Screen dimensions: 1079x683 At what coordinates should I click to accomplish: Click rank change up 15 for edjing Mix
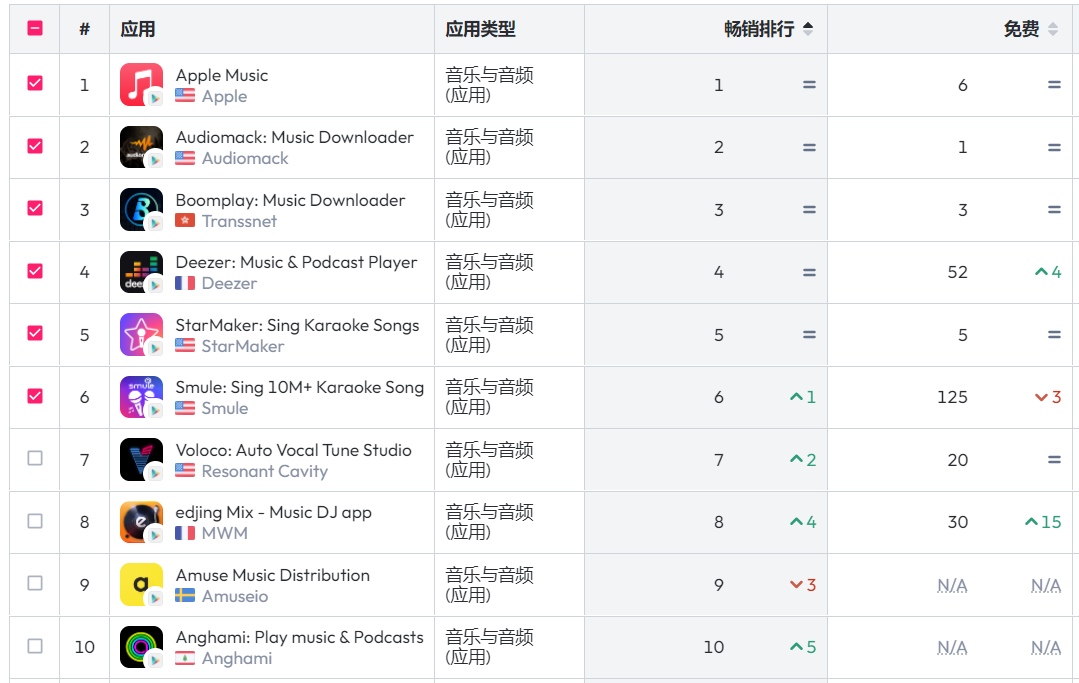coord(1043,522)
